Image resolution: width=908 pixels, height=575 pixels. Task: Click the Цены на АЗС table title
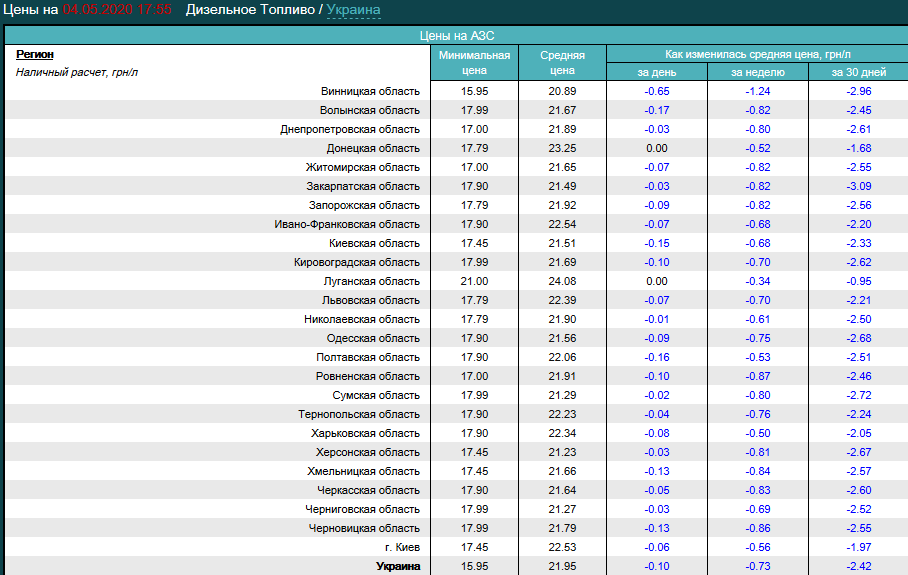coord(456,35)
